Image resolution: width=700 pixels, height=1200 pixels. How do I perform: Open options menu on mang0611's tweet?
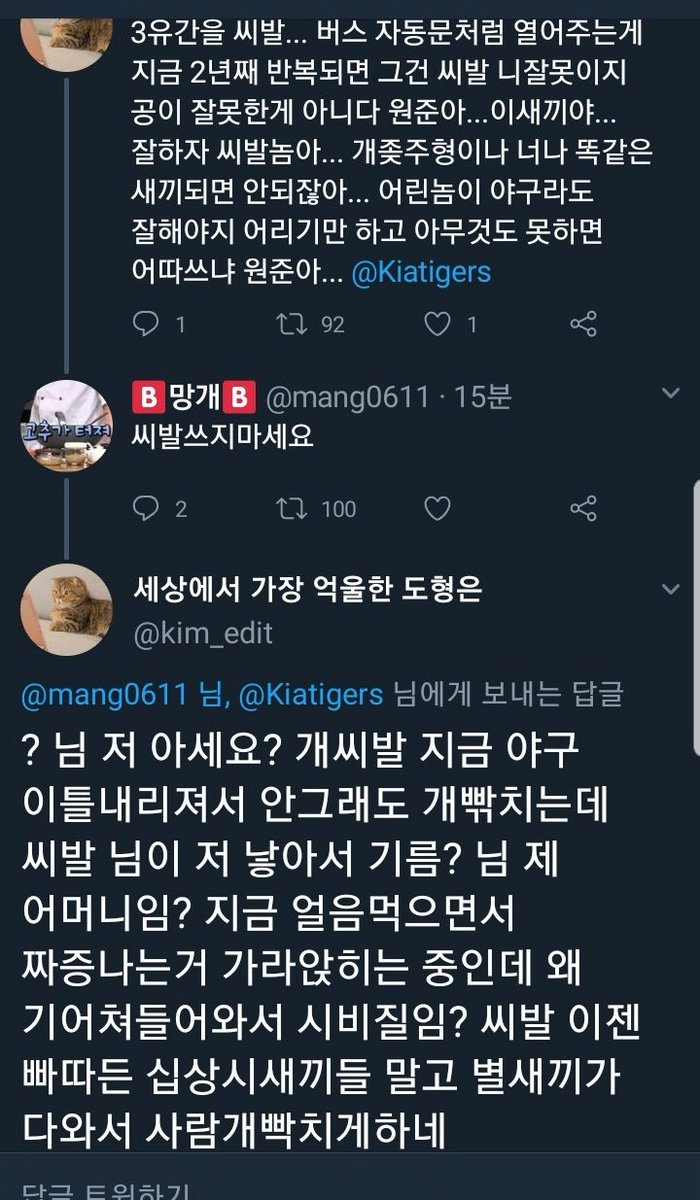[x=672, y=393]
